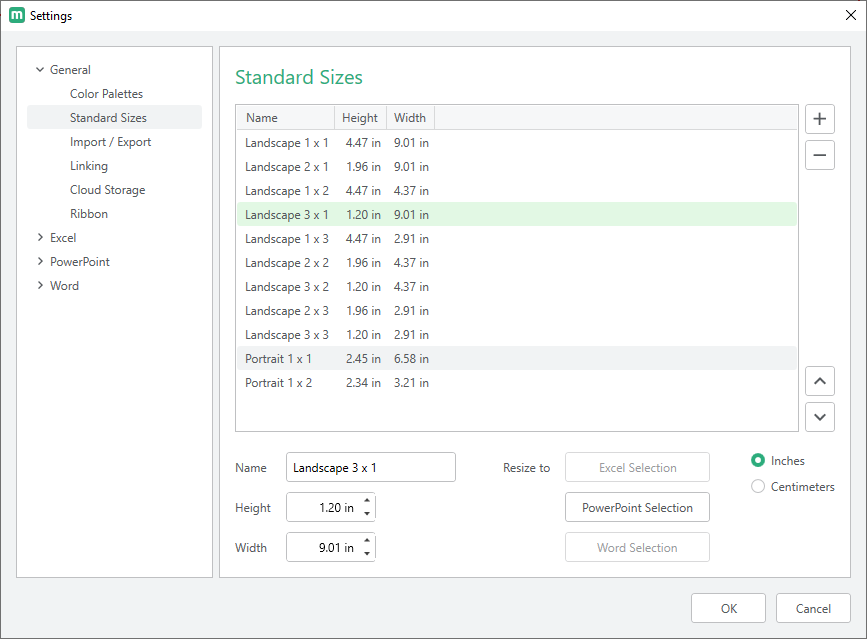The width and height of the screenshot is (867, 639).
Task: Move selected size down with arrow
Action: (819, 417)
